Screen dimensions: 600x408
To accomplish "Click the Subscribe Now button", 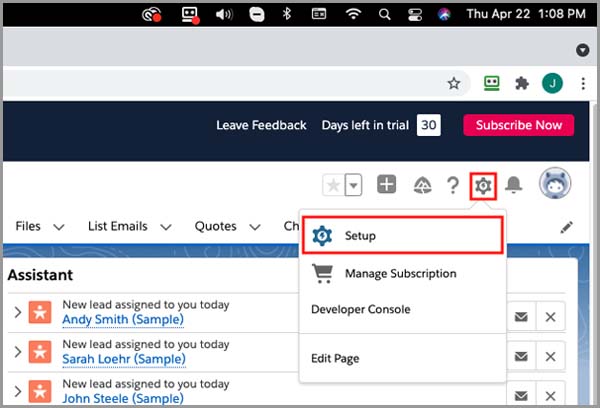I will [x=518, y=125].
